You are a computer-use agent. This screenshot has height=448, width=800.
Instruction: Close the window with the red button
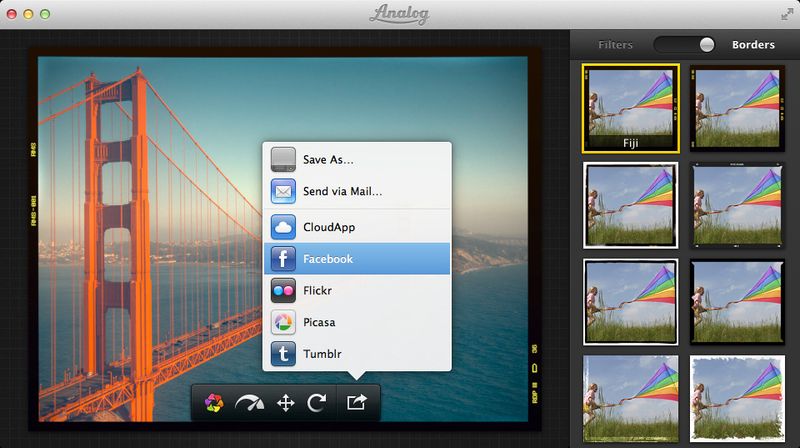point(12,14)
